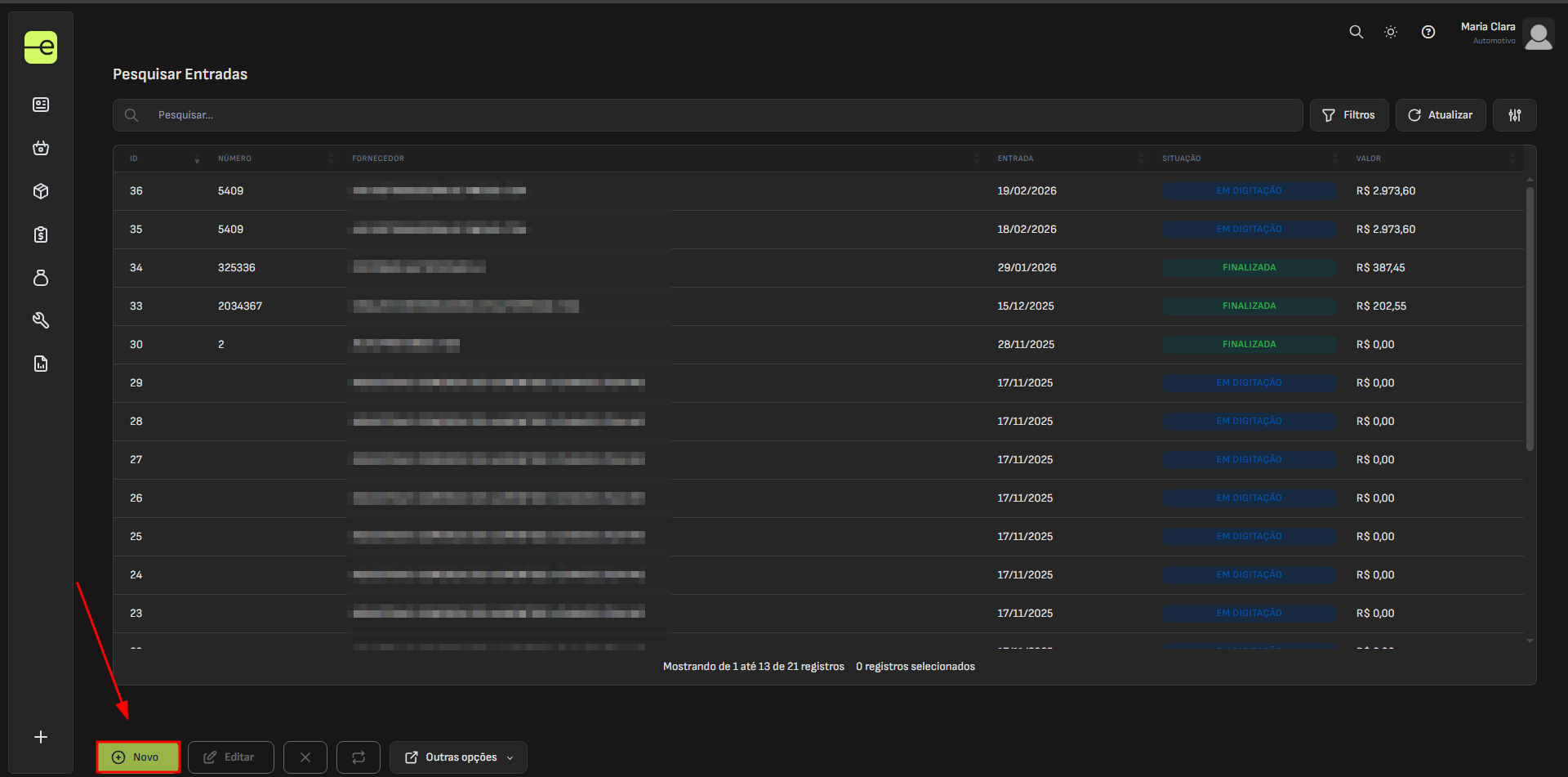
Task: Click the clipboard dollar sidebar icon
Action: pyautogui.click(x=41, y=234)
